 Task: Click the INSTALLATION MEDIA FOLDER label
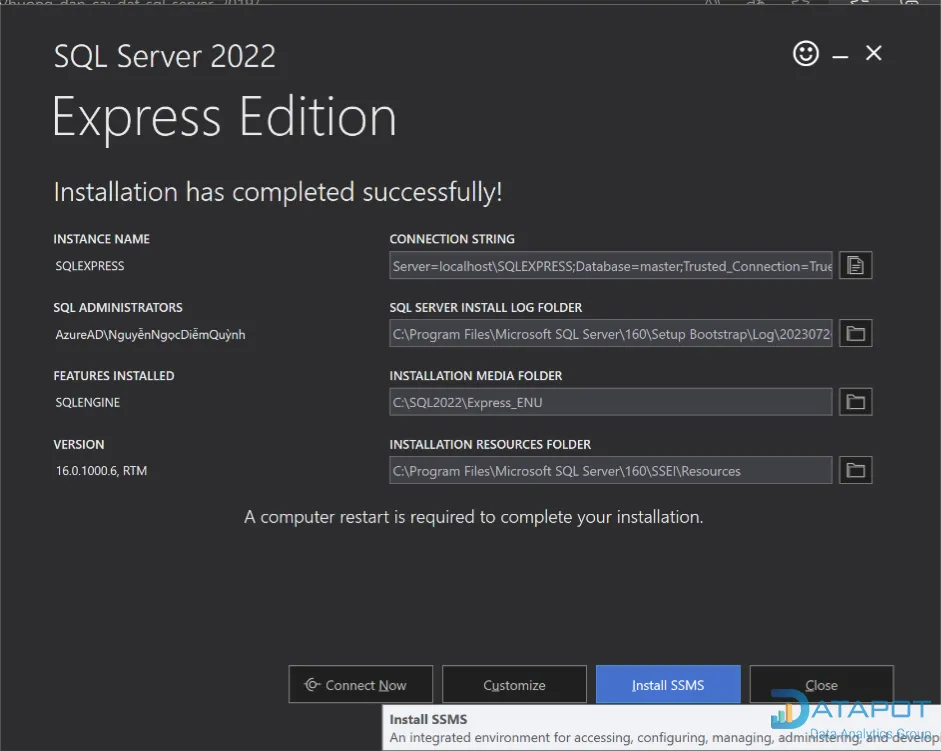(476, 376)
